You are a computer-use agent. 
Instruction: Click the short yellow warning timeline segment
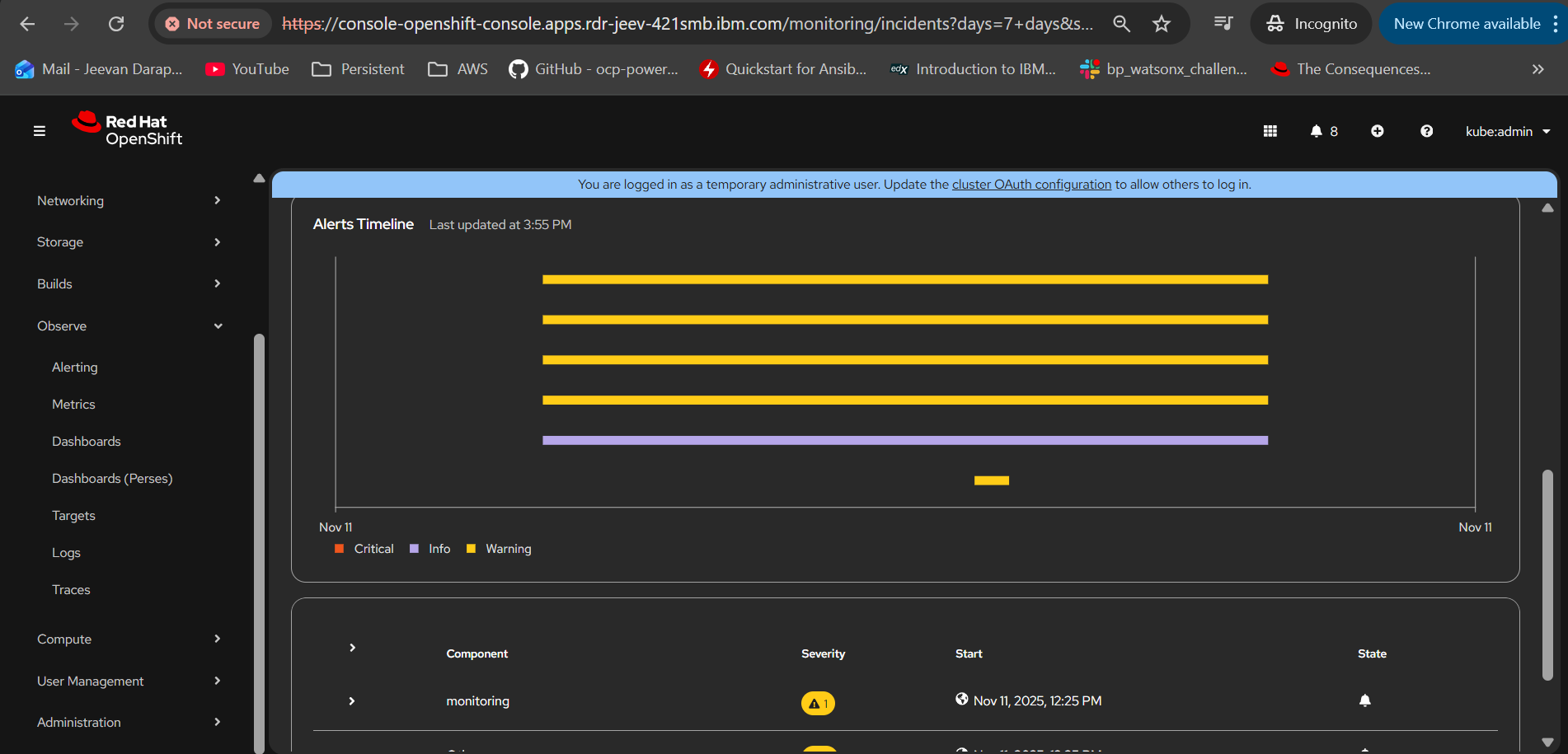pos(991,480)
